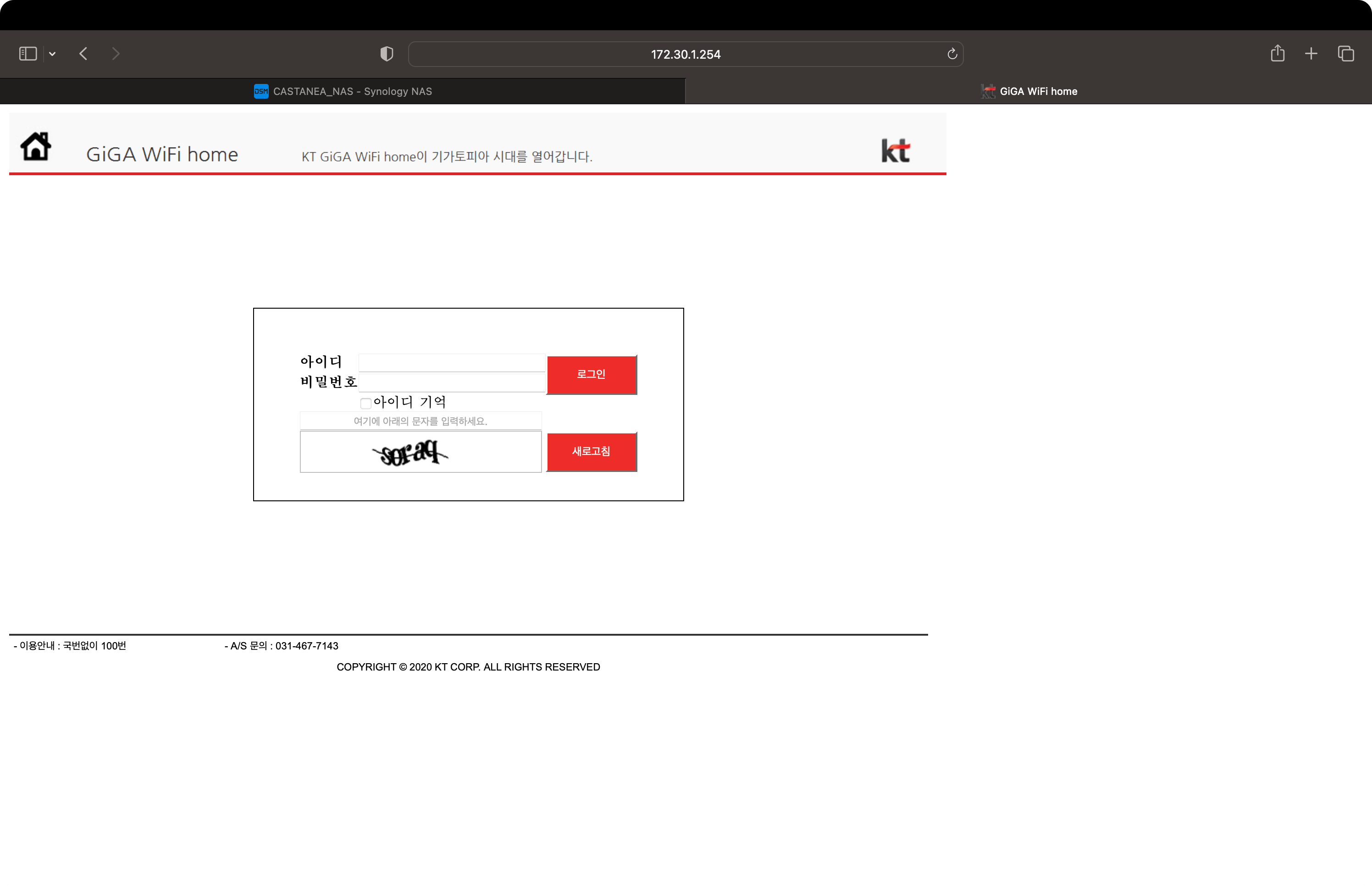Screen dimensions: 1372x887
Task: Focus the 아이디 input field
Action: tap(451, 363)
